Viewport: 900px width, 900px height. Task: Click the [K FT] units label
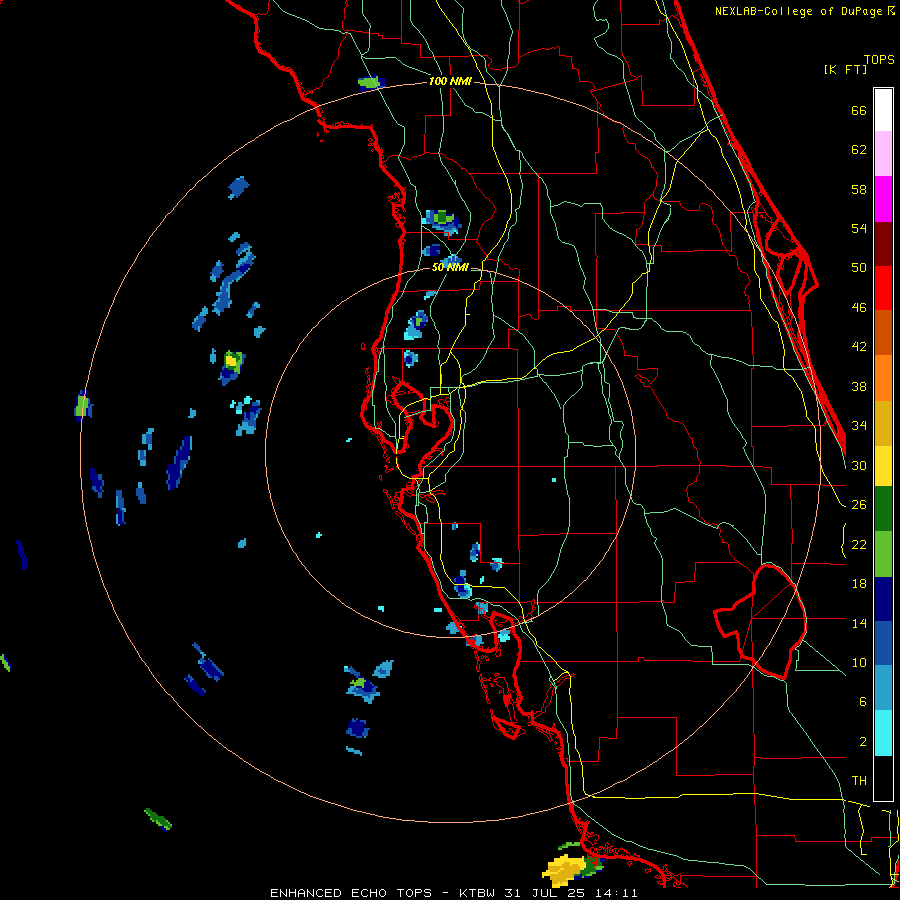[845, 69]
